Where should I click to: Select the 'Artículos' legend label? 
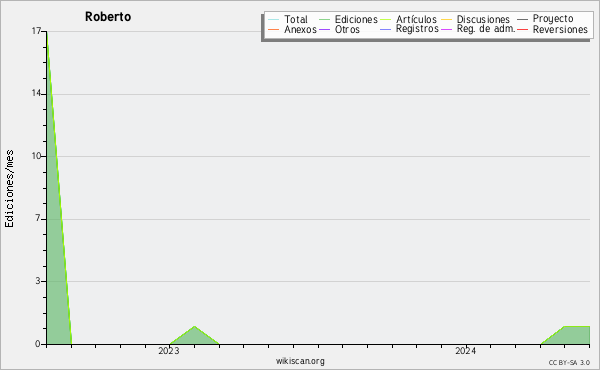[x=416, y=19]
